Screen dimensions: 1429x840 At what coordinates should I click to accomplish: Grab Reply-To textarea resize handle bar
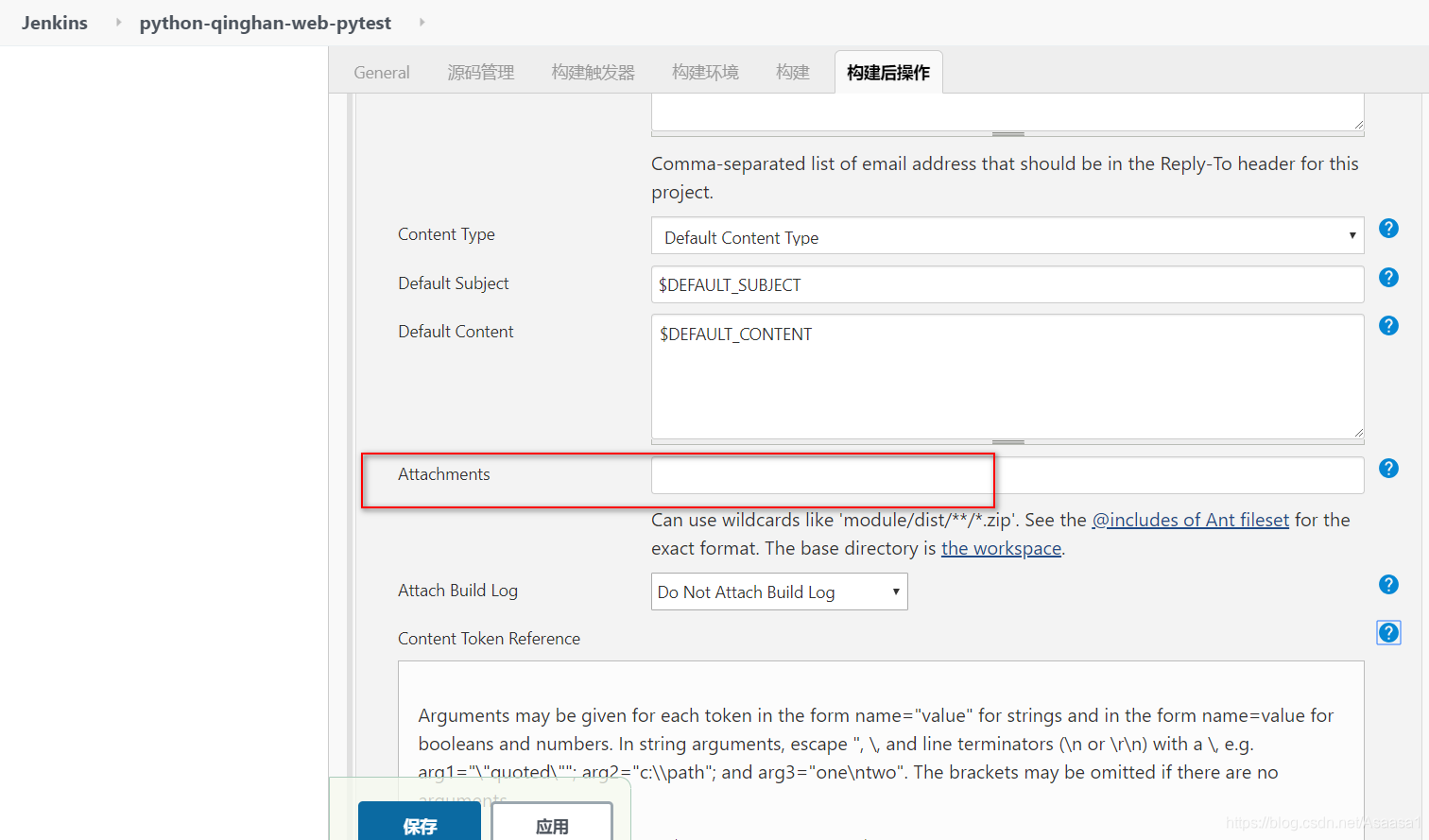[x=1007, y=134]
